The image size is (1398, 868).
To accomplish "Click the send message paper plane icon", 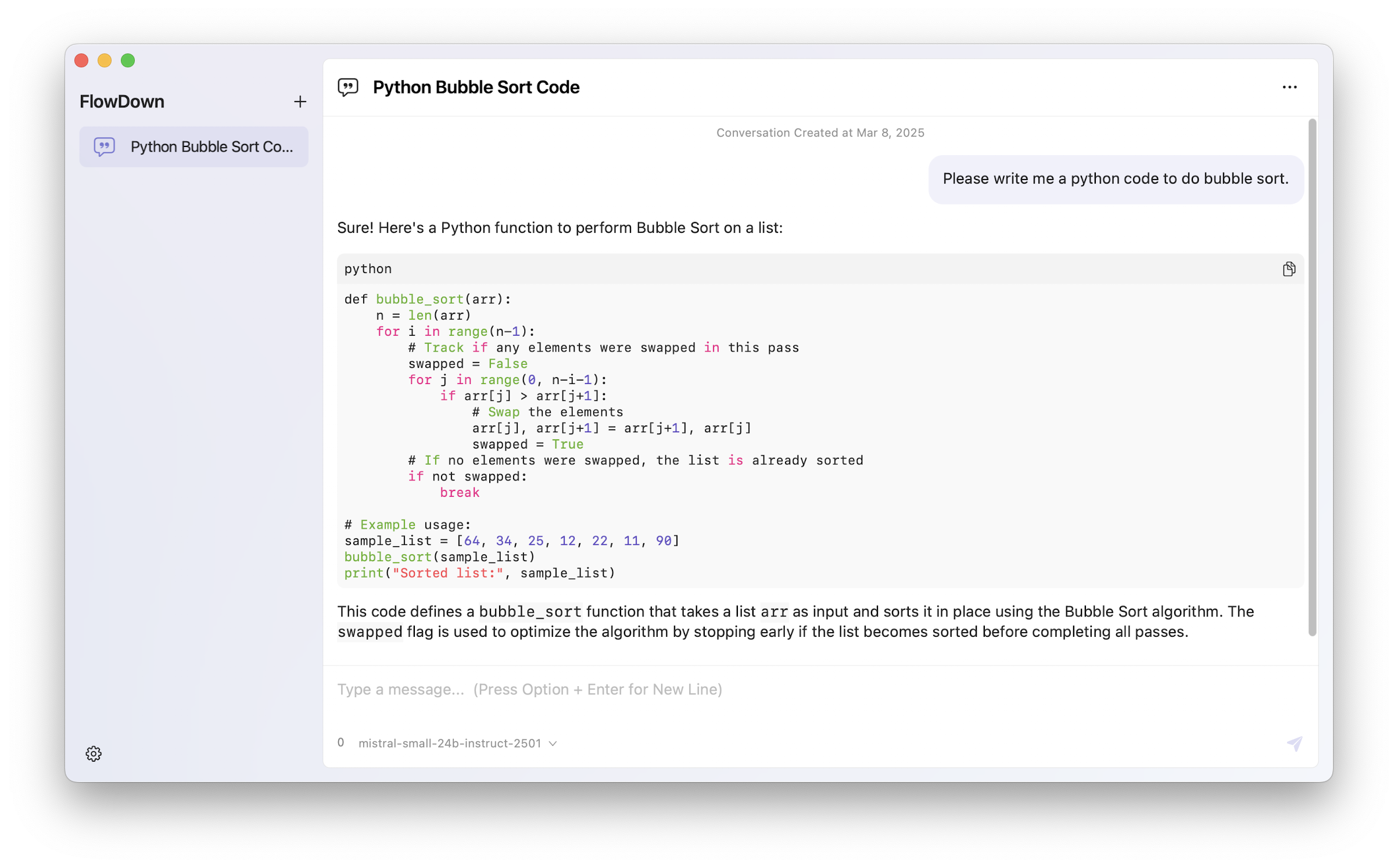I will 1293,743.
